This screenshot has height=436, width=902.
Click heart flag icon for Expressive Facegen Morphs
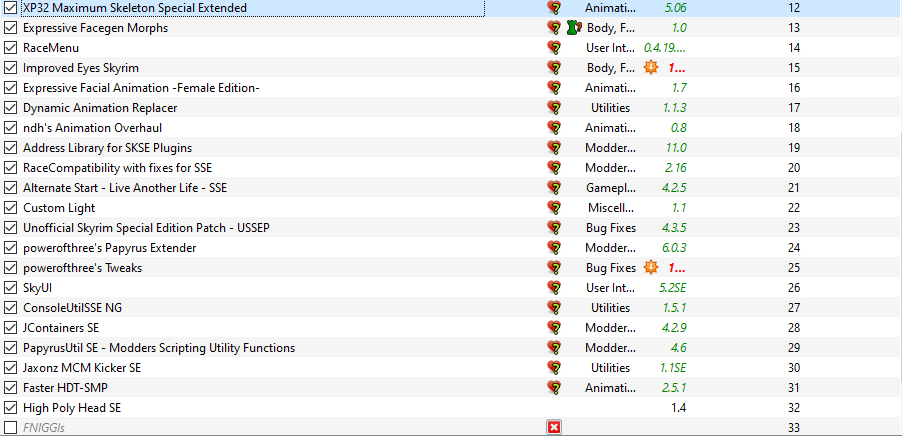554,28
